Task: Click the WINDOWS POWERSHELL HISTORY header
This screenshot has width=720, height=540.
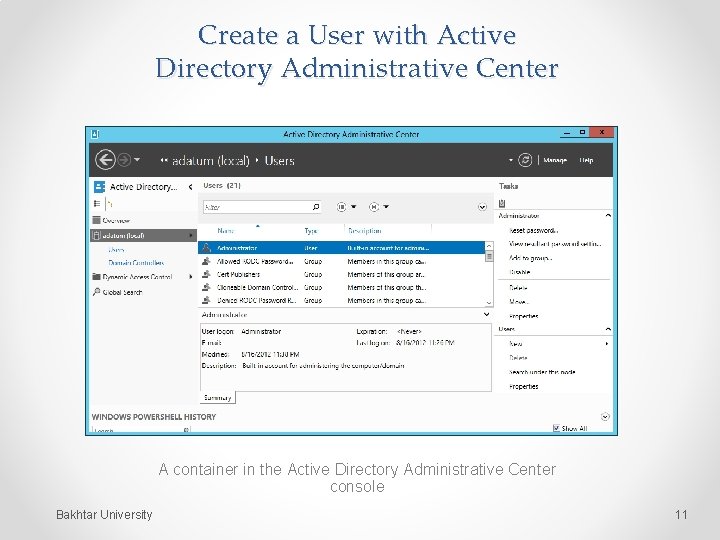Action: pos(154,417)
